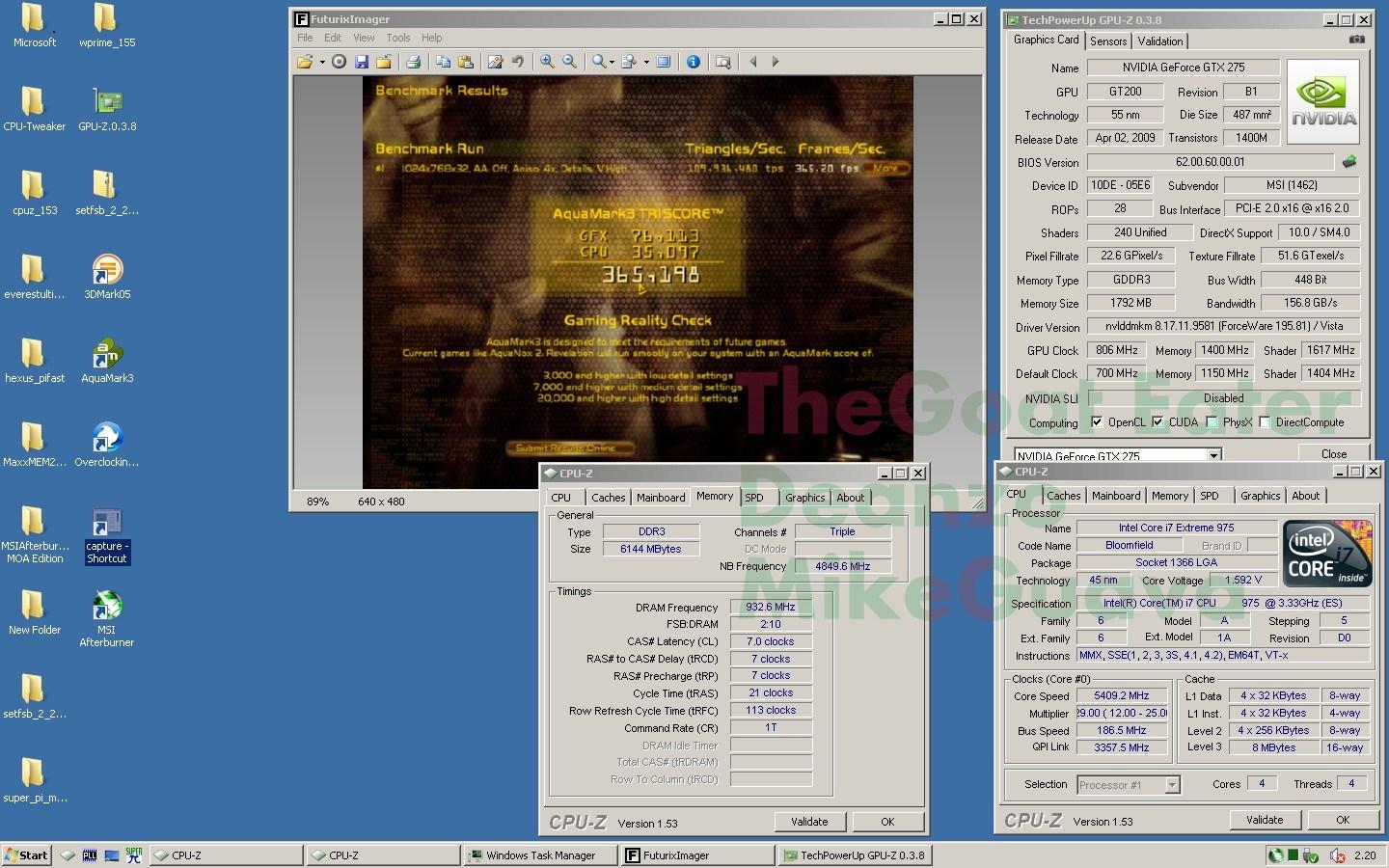Switch to Windows Task Manager in the taskbar

540,855
